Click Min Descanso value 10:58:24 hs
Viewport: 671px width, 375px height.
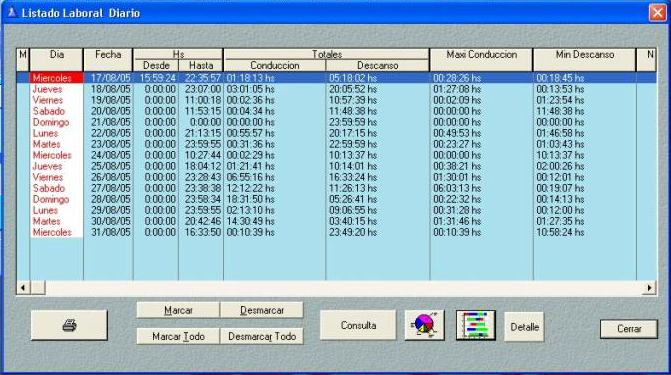(560, 232)
